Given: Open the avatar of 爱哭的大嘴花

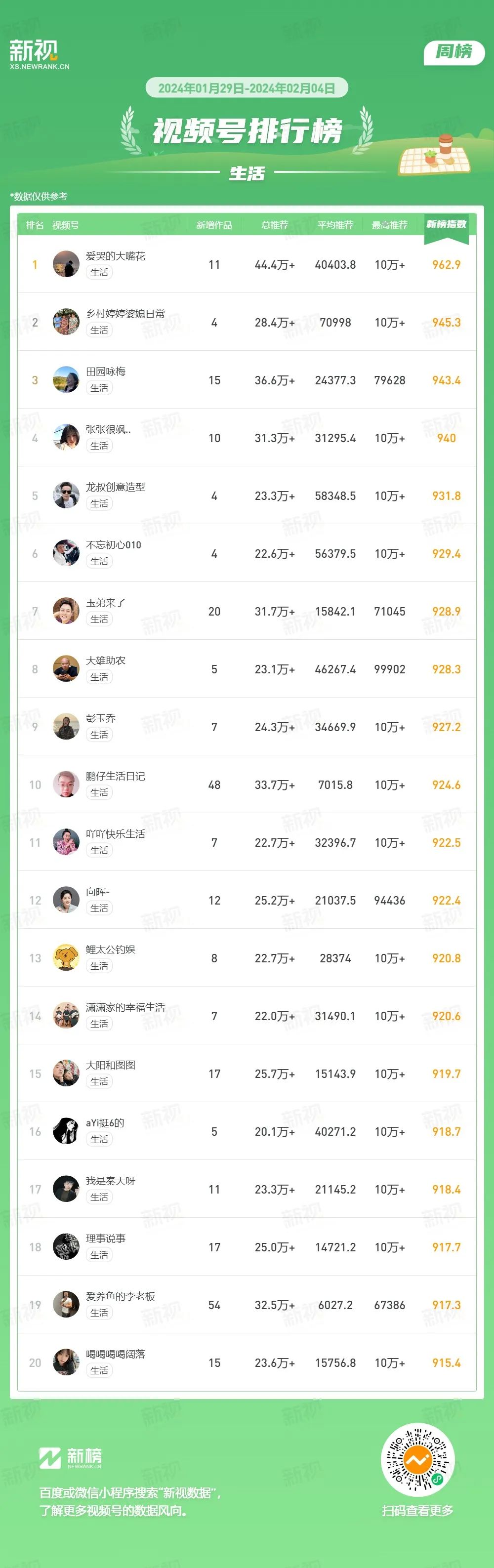Looking at the screenshot, I should click(66, 264).
